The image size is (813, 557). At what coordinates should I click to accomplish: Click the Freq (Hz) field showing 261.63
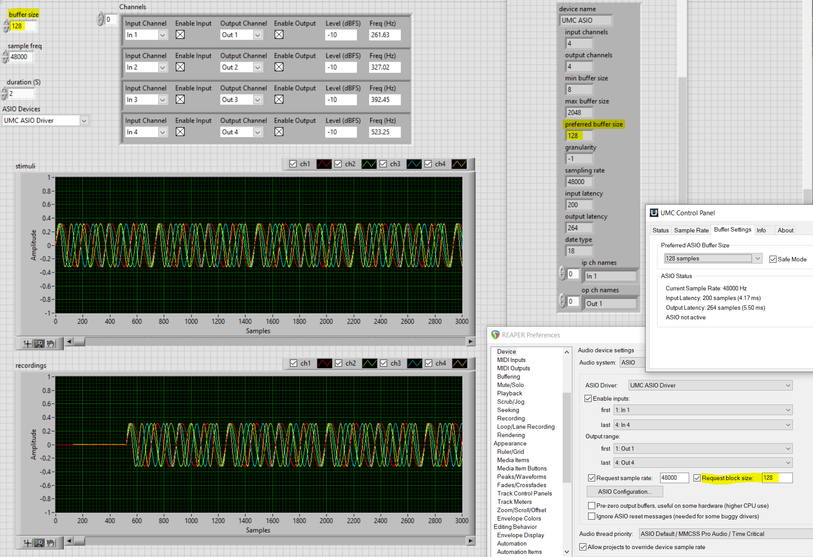point(385,35)
